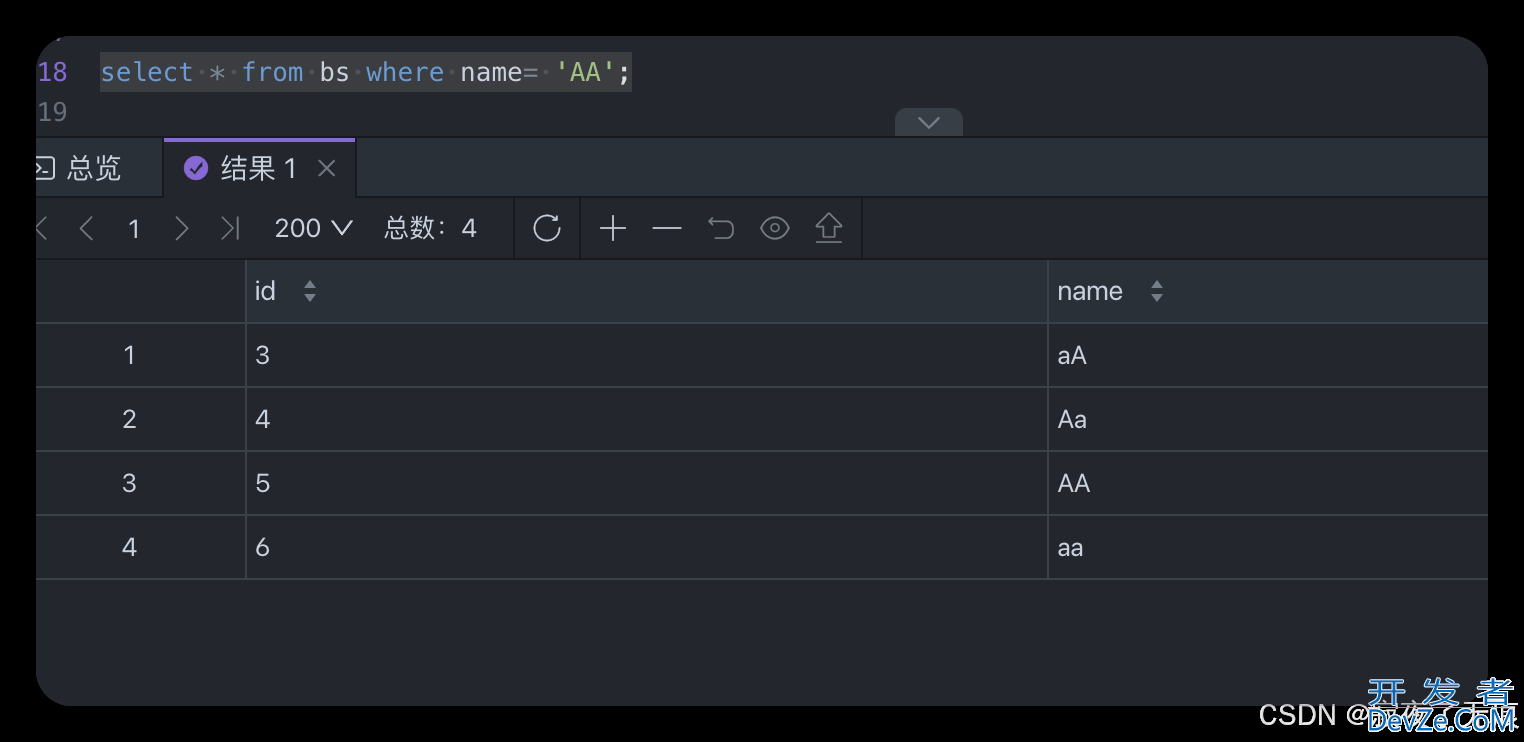Add a new row with plus icon
Viewport: 1524px width, 742px height.
[x=613, y=228]
